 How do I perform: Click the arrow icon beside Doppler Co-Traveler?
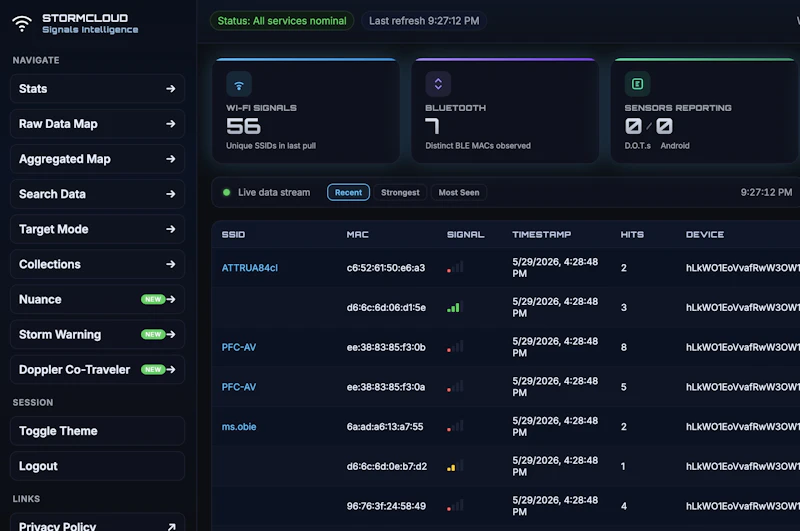pyautogui.click(x=171, y=369)
